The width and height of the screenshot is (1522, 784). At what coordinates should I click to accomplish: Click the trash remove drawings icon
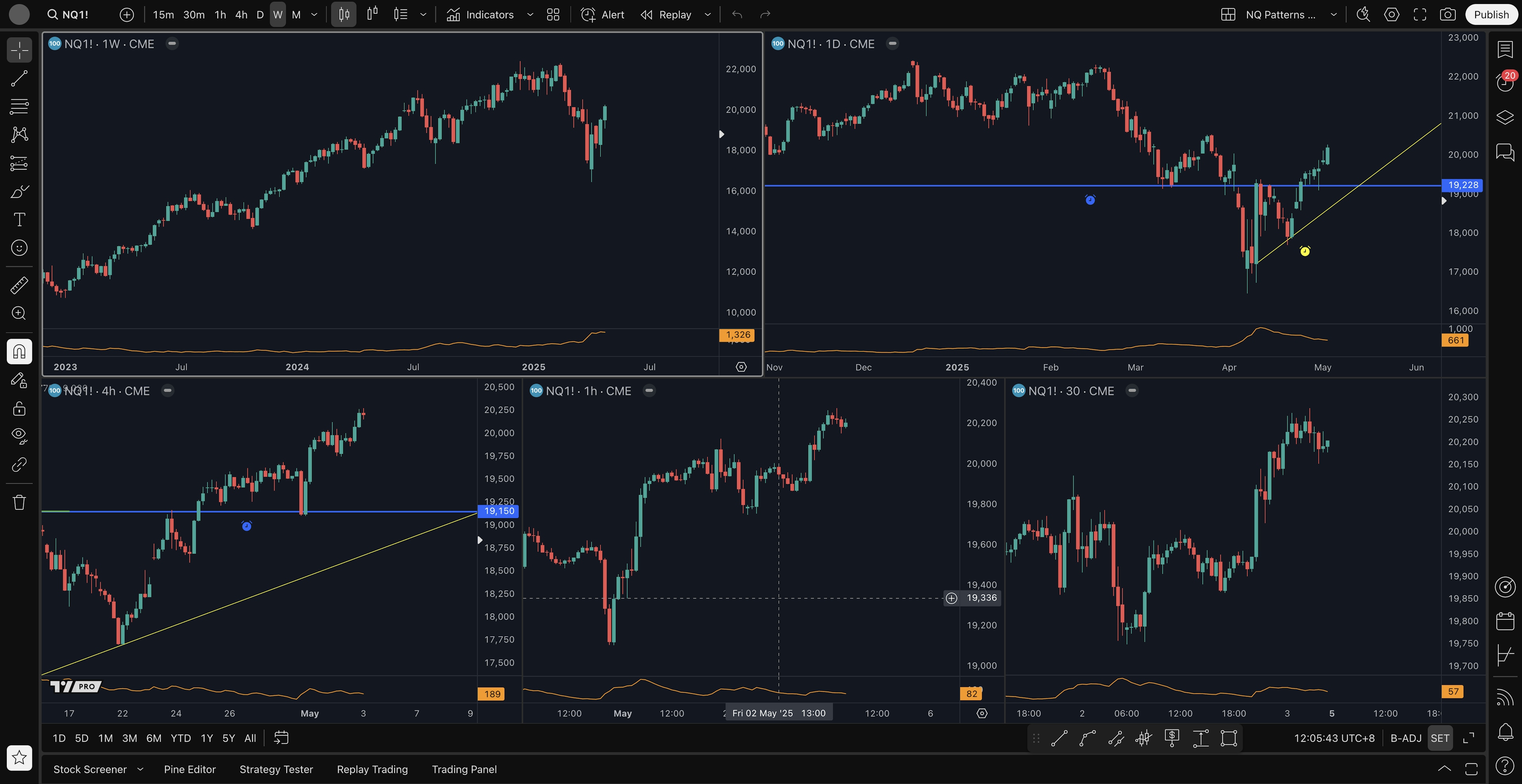[x=19, y=502]
